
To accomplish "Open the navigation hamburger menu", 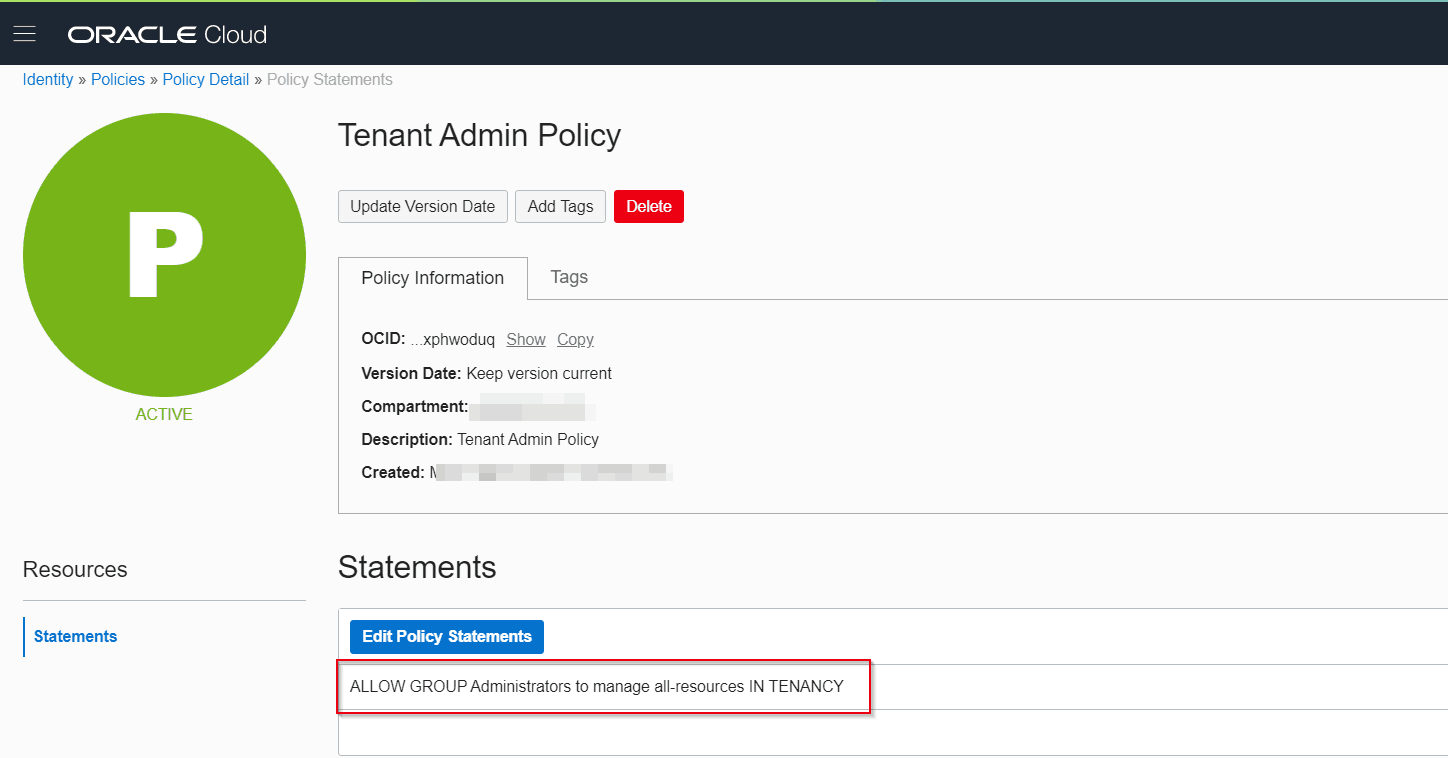I will 24,32.
